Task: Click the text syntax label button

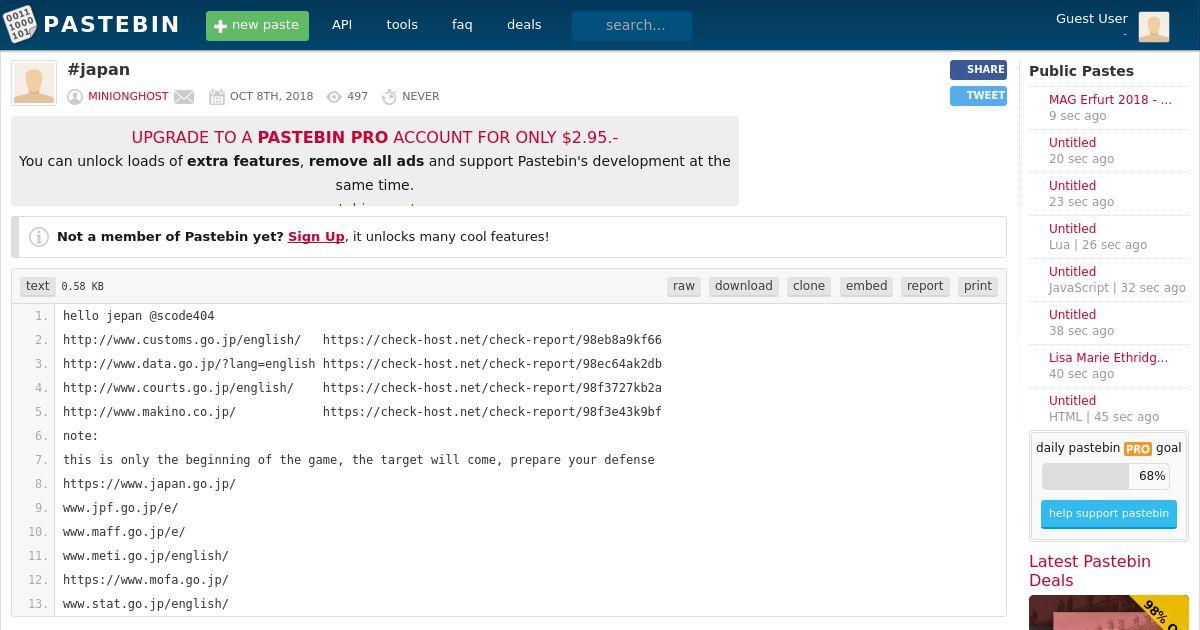Action: coord(38,286)
